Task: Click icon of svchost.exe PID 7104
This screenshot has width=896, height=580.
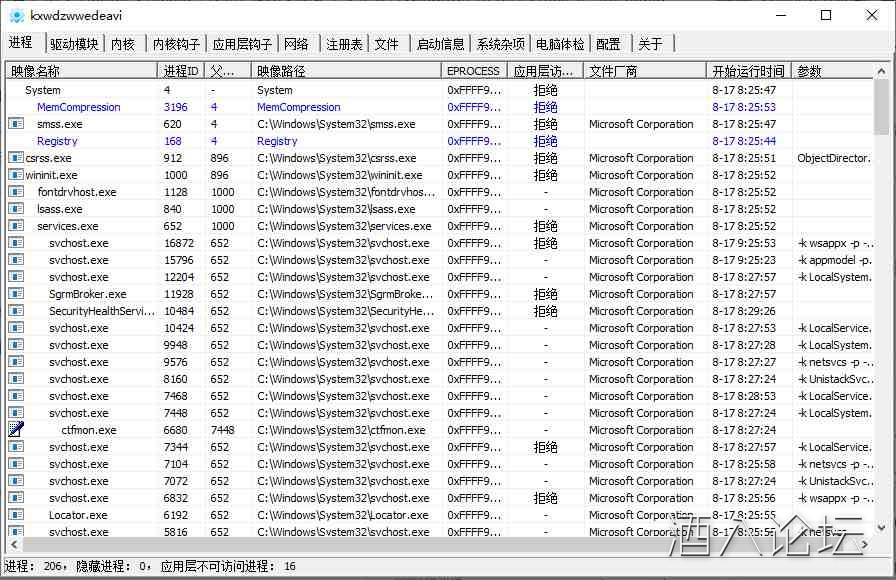Action: pyautogui.click(x=16, y=463)
